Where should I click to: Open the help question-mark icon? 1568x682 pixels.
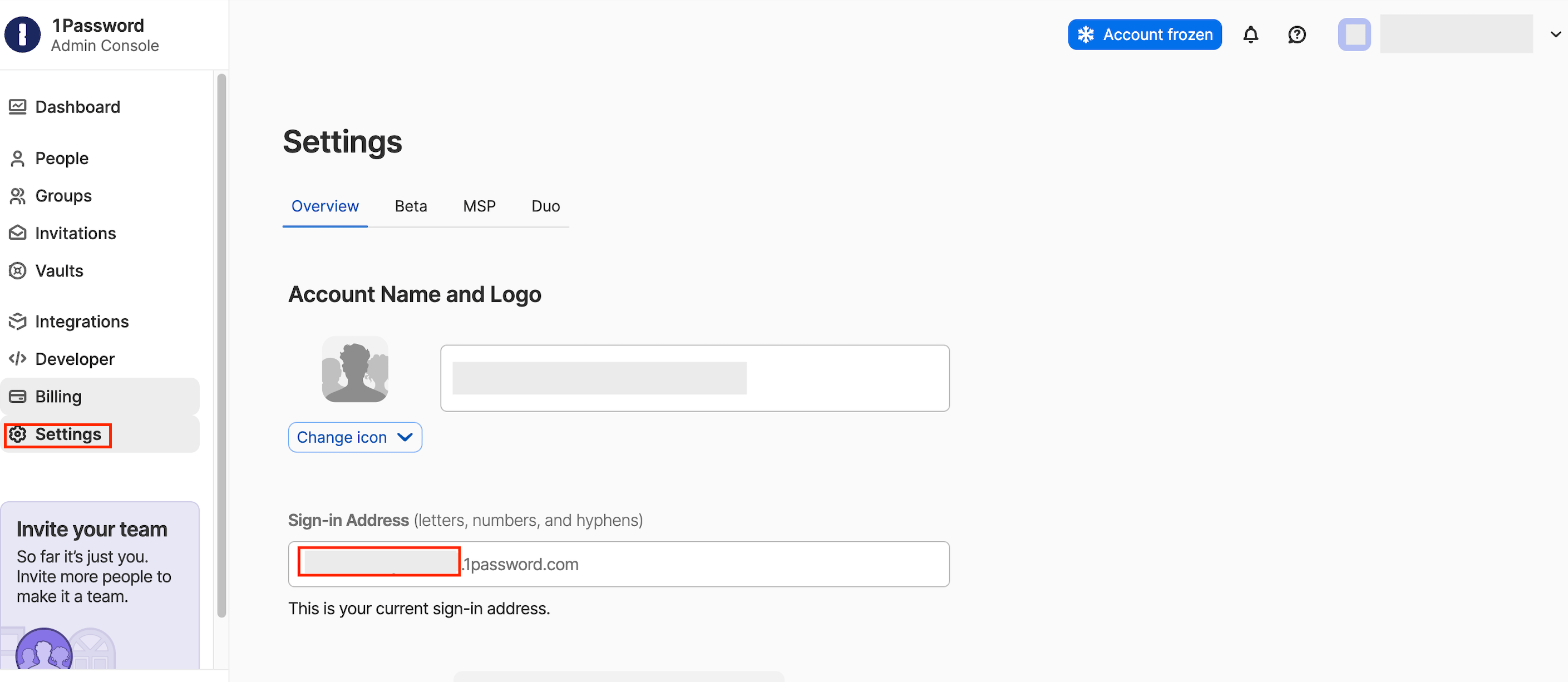[x=1297, y=34]
